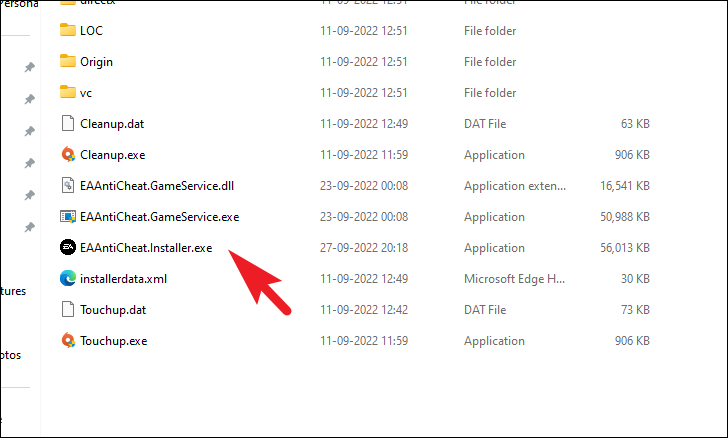Click the Cleanup.dat file icon

click(x=68, y=124)
